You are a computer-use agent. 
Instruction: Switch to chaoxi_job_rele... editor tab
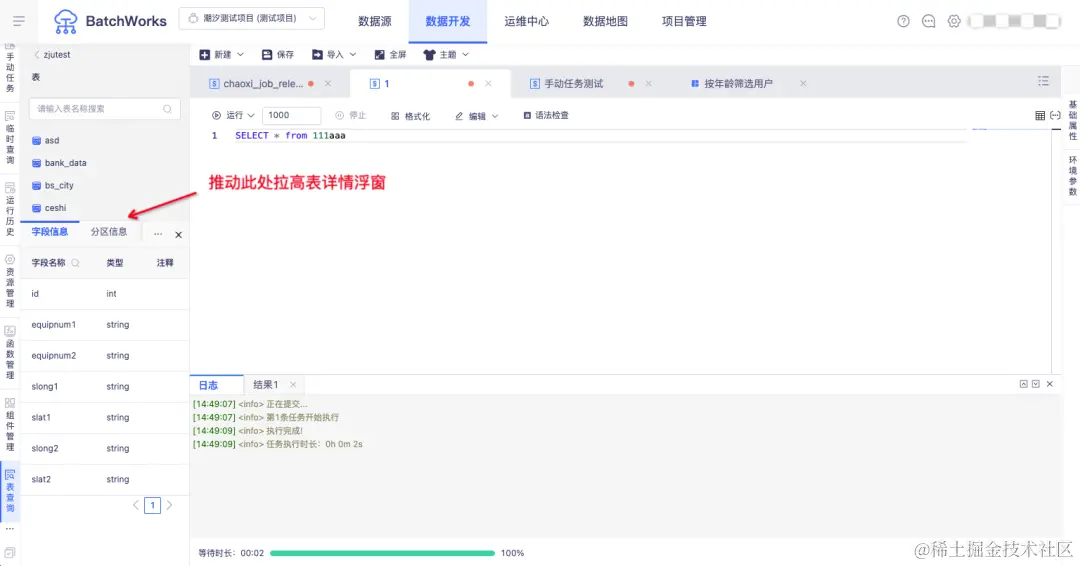[262, 83]
